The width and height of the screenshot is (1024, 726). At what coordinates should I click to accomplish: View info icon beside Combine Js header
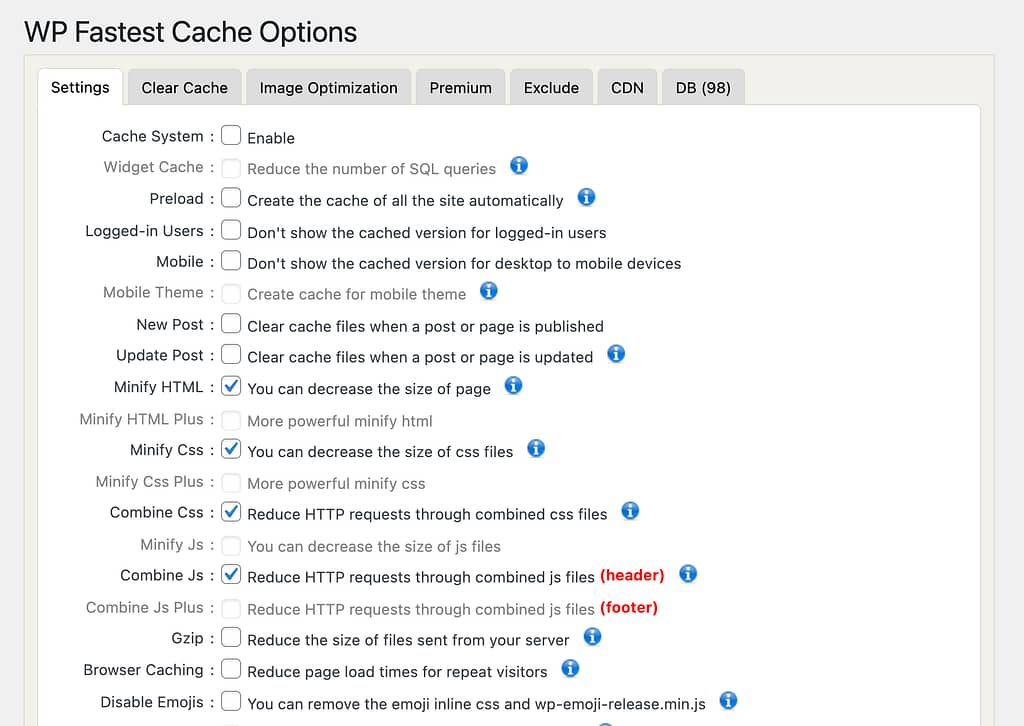688,574
